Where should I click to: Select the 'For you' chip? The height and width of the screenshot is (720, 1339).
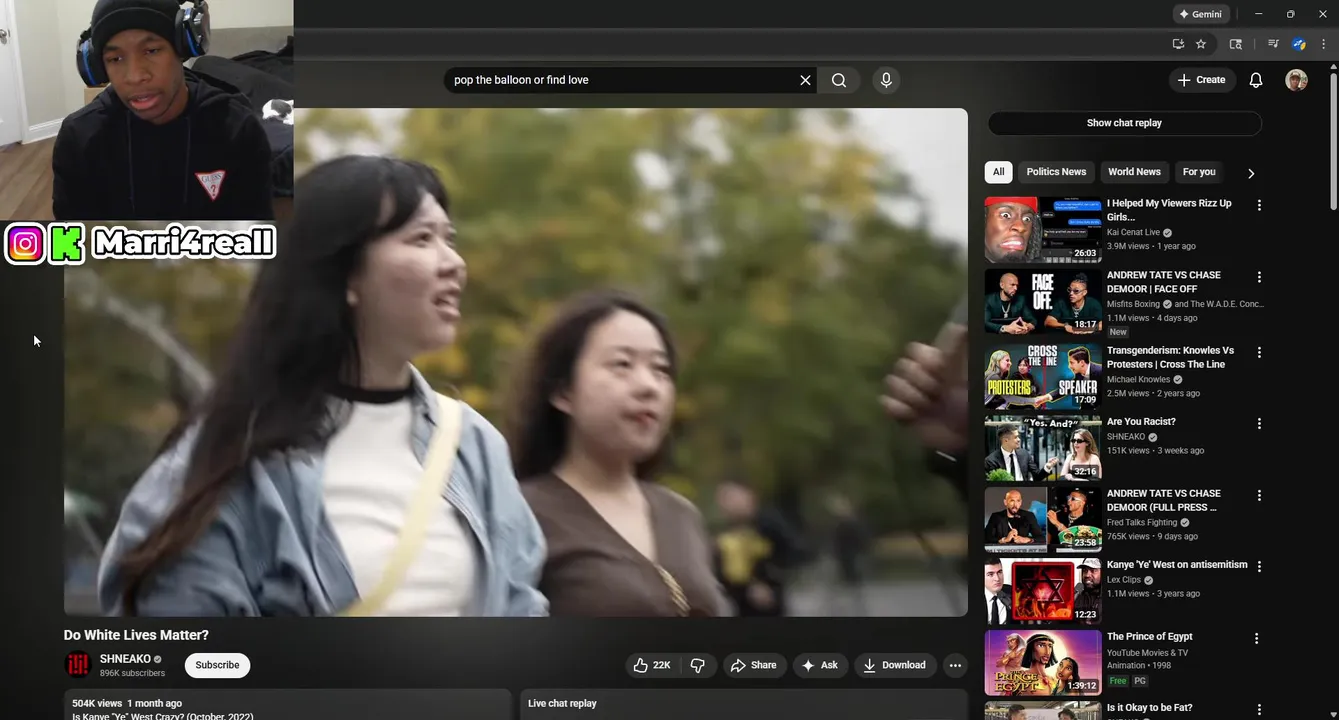click(x=1199, y=172)
